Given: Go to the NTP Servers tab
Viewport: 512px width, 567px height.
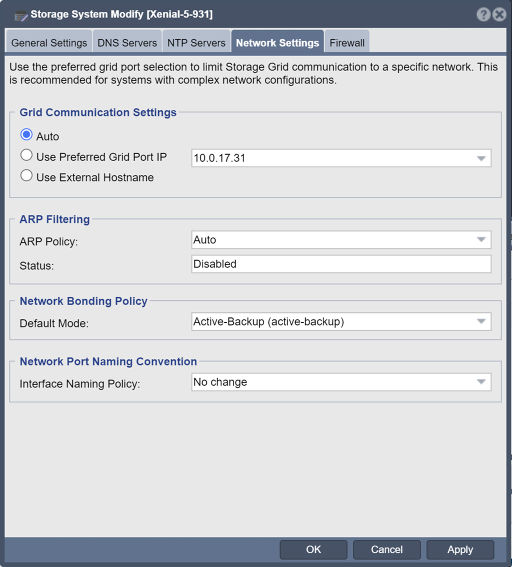Looking at the screenshot, I should (196, 43).
